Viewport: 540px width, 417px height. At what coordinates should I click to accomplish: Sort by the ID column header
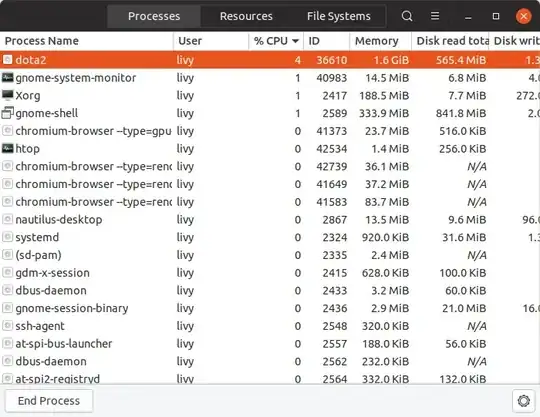tap(326, 41)
